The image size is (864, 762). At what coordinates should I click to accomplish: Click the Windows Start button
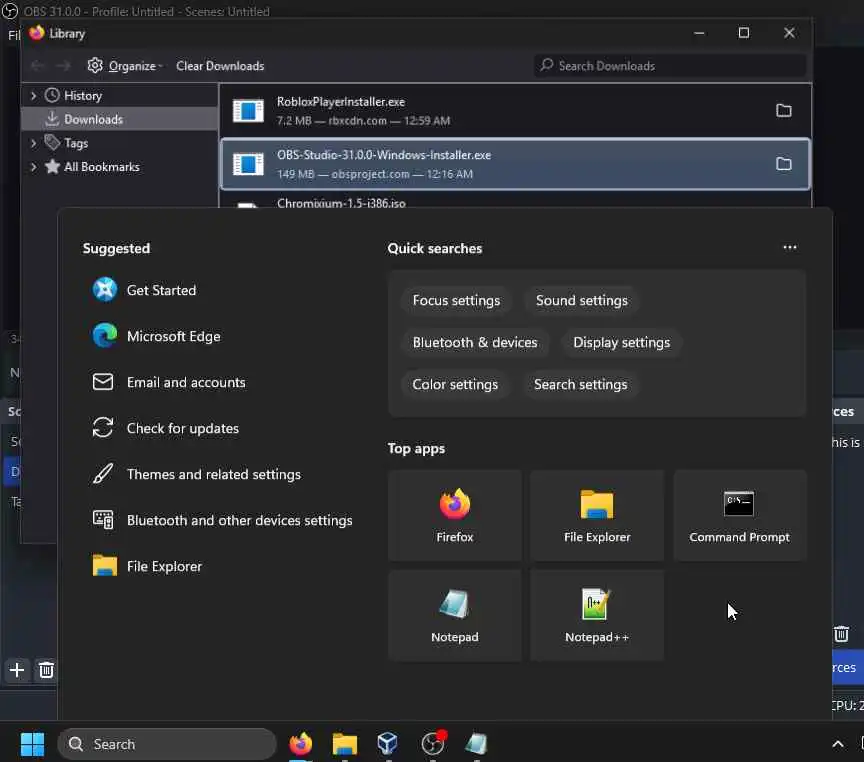(x=33, y=744)
